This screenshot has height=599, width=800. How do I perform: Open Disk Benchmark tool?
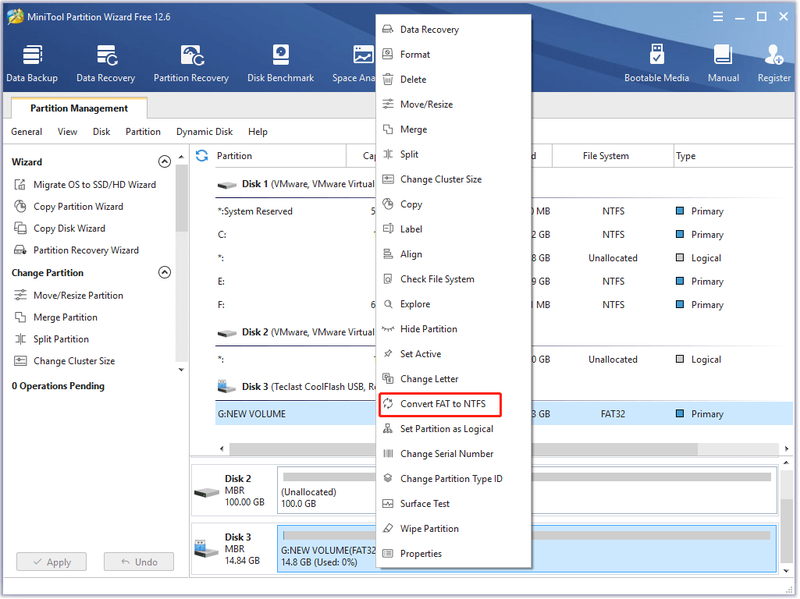pos(281,63)
